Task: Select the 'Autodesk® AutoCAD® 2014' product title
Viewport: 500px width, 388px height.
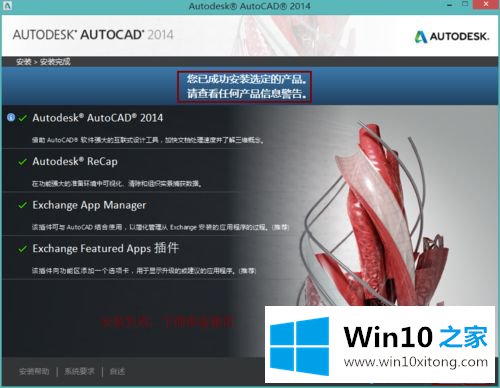Action: (98, 118)
